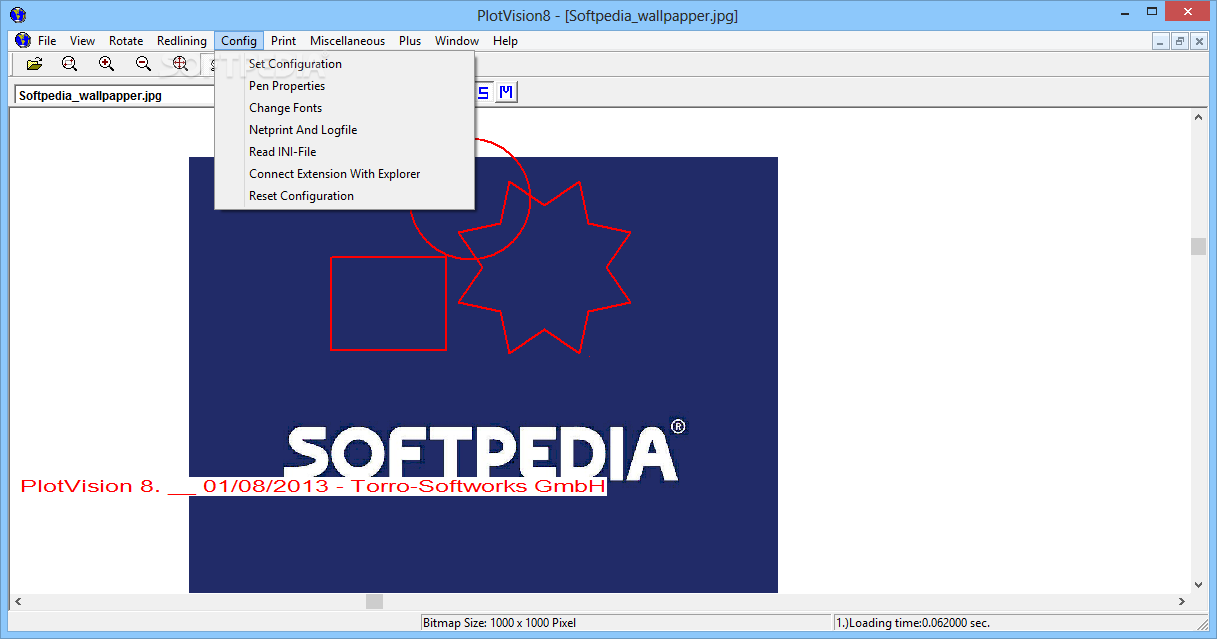Click the open file folder icon
This screenshot has width=1217, height=639.
(35, 64)
